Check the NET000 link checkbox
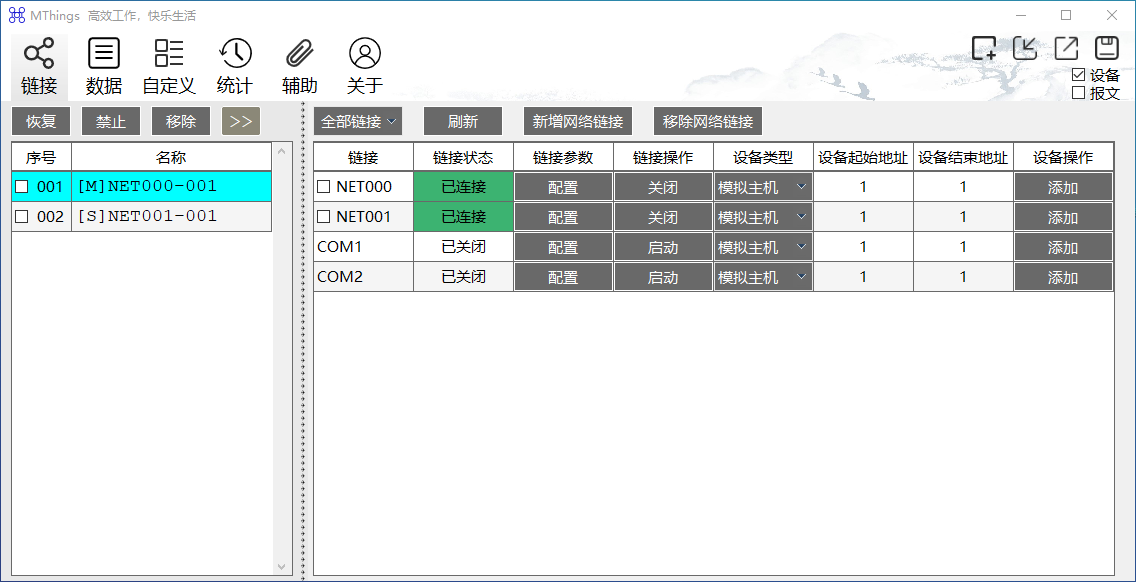 coord(323,187)
